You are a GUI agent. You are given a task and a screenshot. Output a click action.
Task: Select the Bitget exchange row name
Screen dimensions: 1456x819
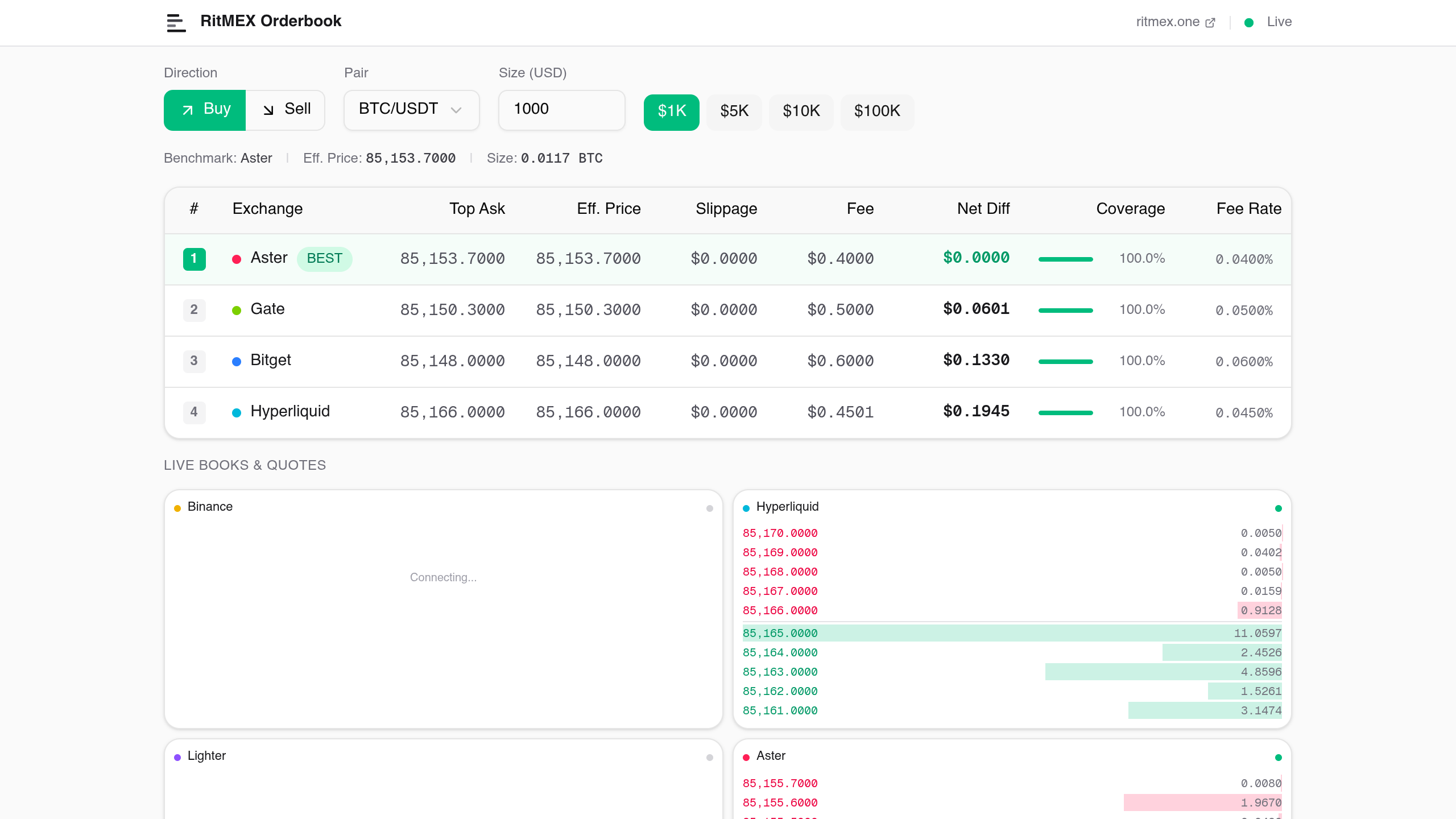(271, 361)
